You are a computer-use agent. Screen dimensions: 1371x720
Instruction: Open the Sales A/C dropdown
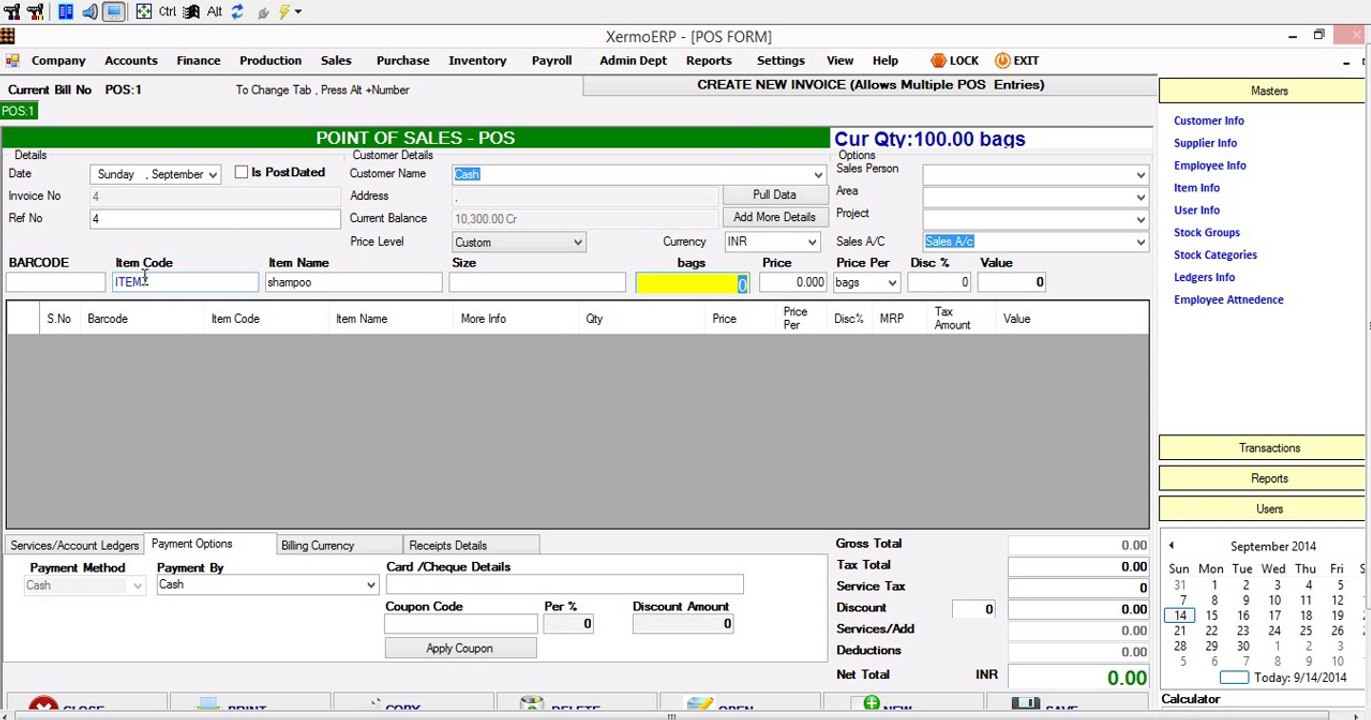tap(1140, 242)
